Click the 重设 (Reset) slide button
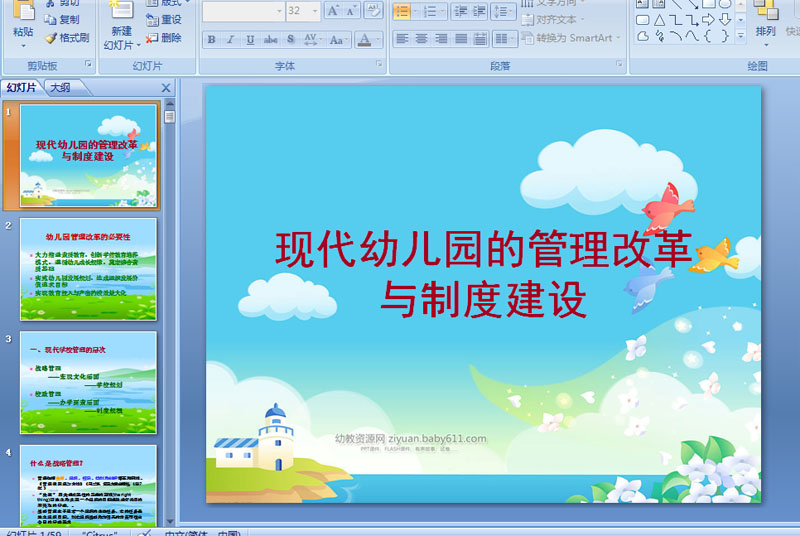The image size is (800, 536). pos(164,19)
